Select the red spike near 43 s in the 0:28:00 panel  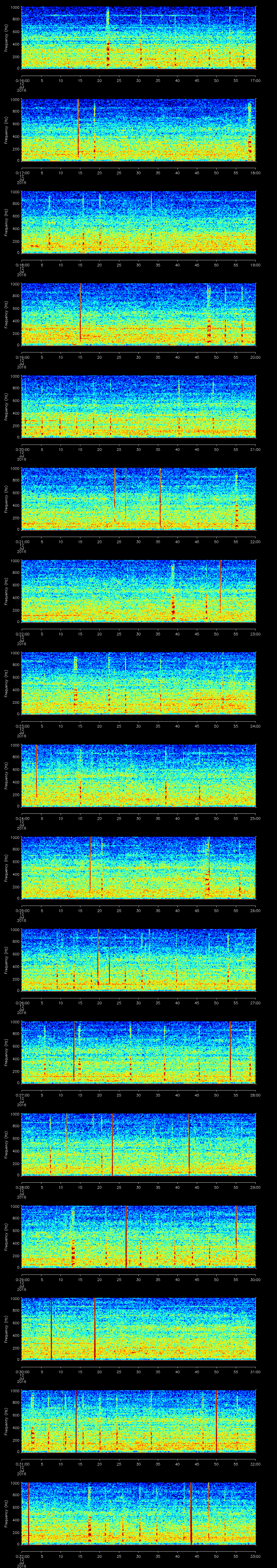[x=189, y=1144]
